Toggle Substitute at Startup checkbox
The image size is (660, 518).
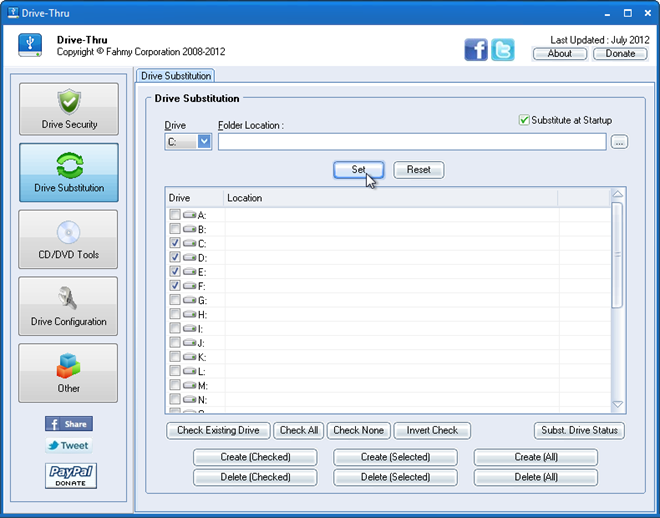524,120
